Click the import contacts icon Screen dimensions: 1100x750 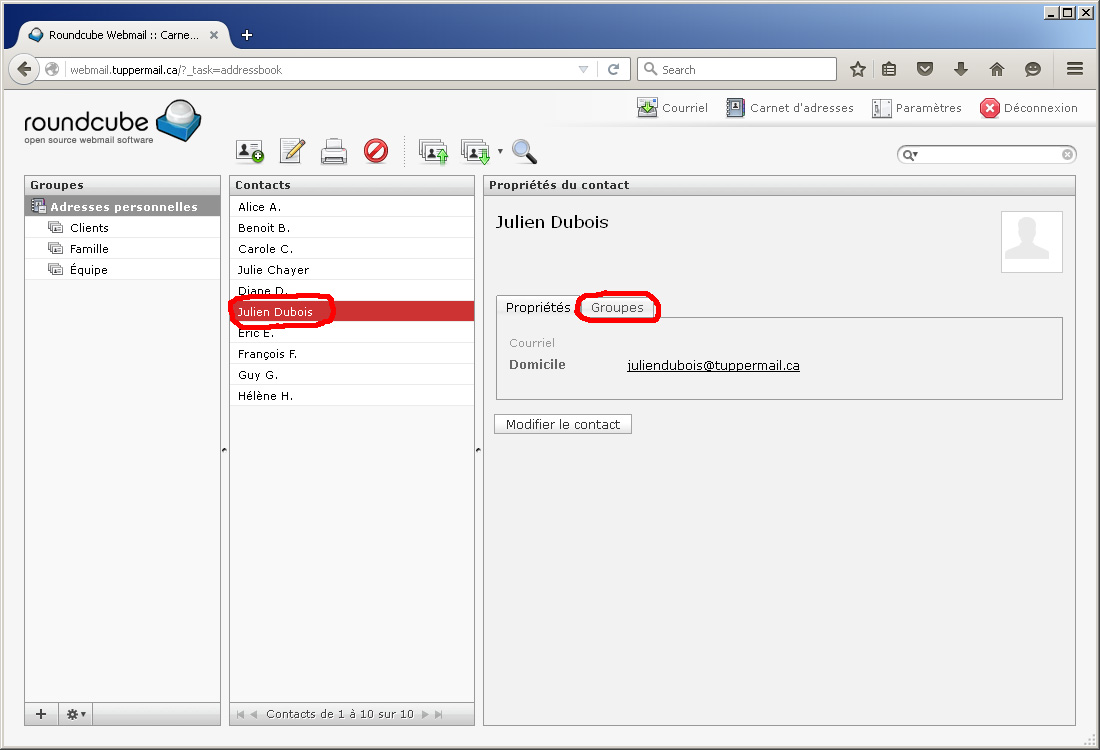click(x=433, y=151)
